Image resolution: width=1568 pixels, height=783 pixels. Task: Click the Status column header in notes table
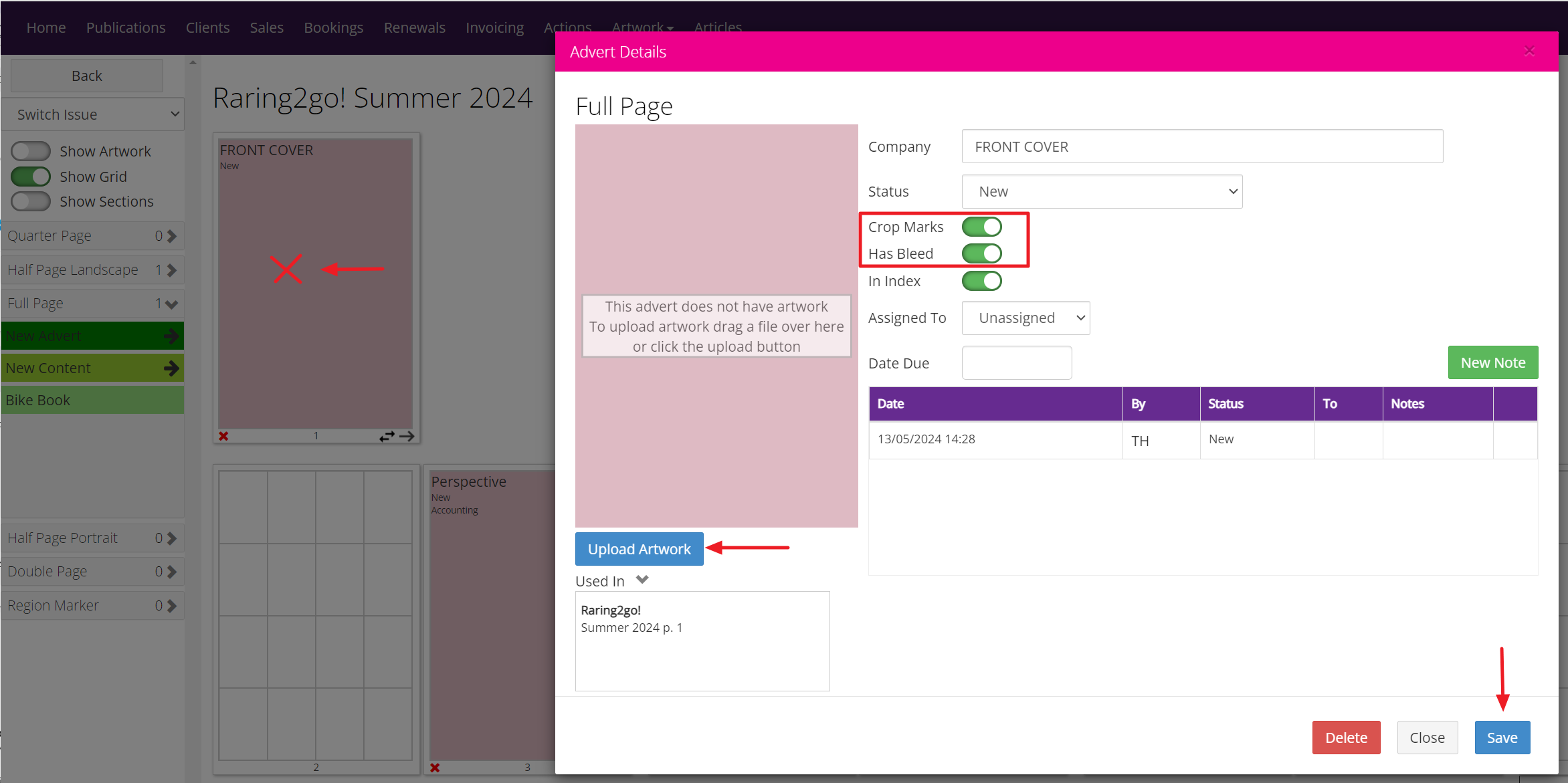[x=1257, y=404]
